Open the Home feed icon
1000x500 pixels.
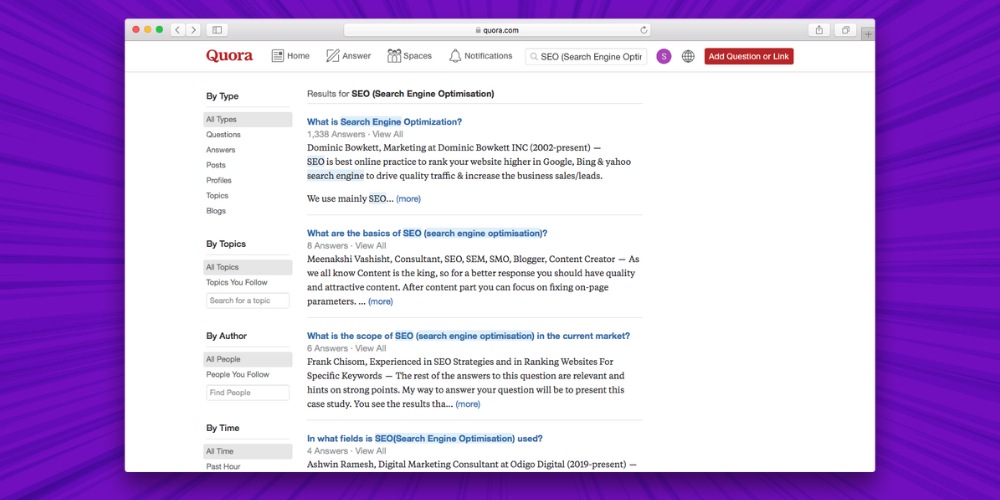[x=278, y=56]
